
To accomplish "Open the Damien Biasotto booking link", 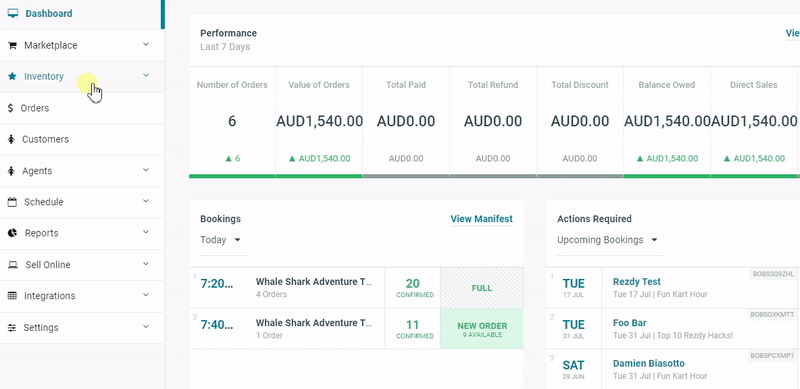I will click(x=648, y=364).
